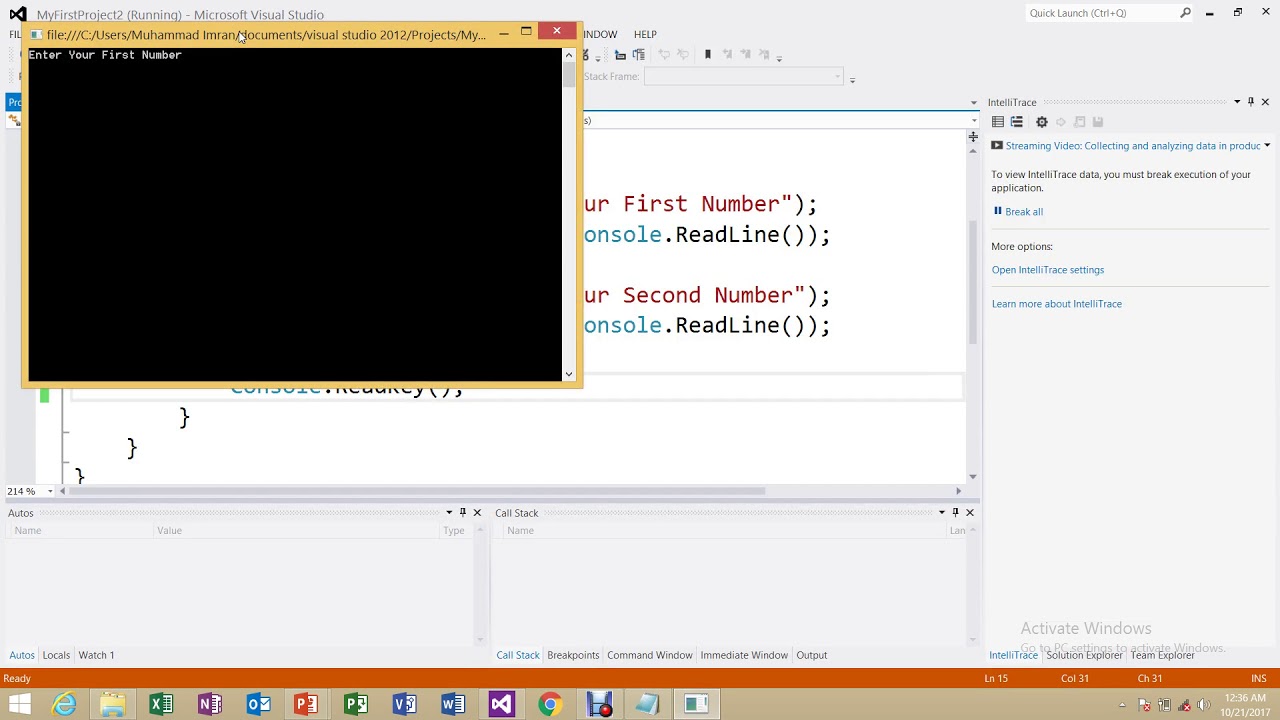Viewport: 1280px width, 720px height.
Task: Switch to the Output tab
Action: (x=811, y=655)
